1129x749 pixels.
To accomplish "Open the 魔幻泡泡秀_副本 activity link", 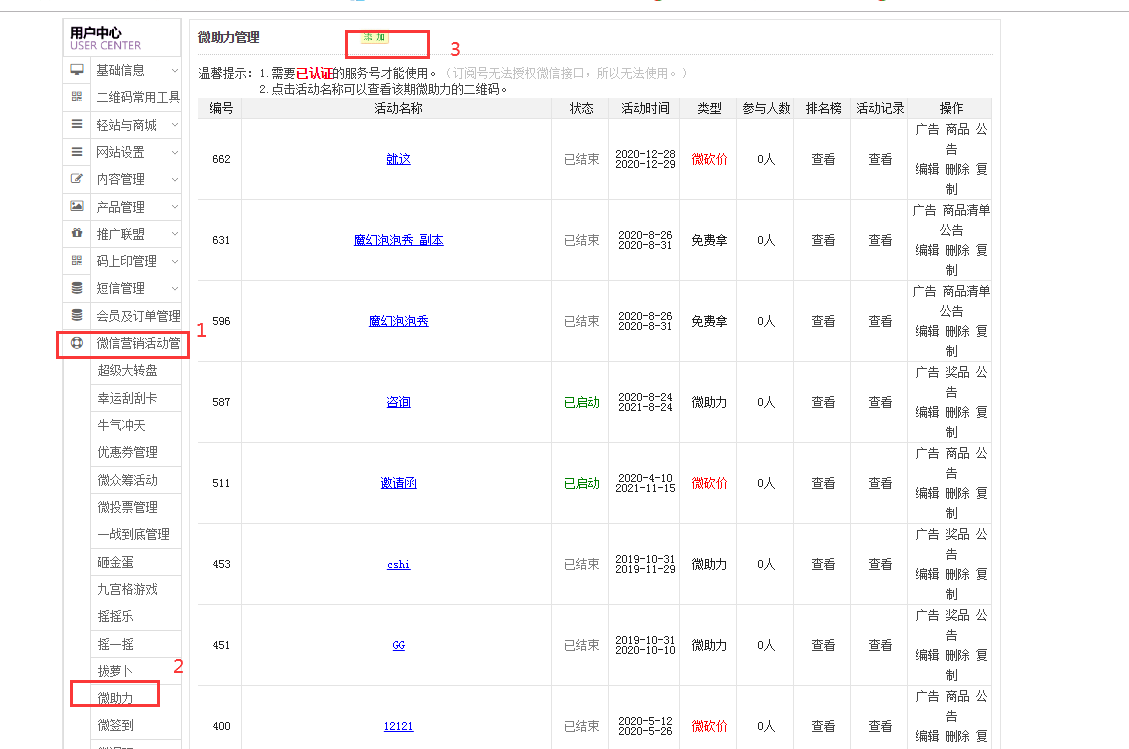I will pyautogui.click(x=398, y=240).
